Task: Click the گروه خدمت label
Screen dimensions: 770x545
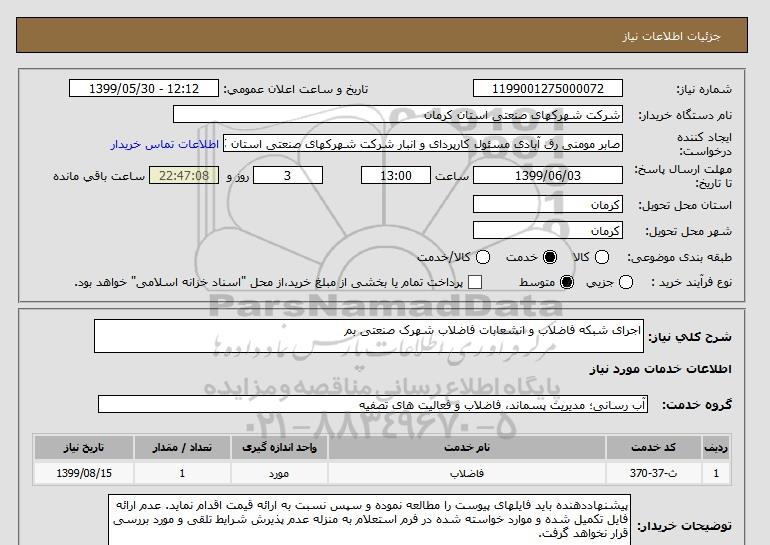Action: coord(696,405)
